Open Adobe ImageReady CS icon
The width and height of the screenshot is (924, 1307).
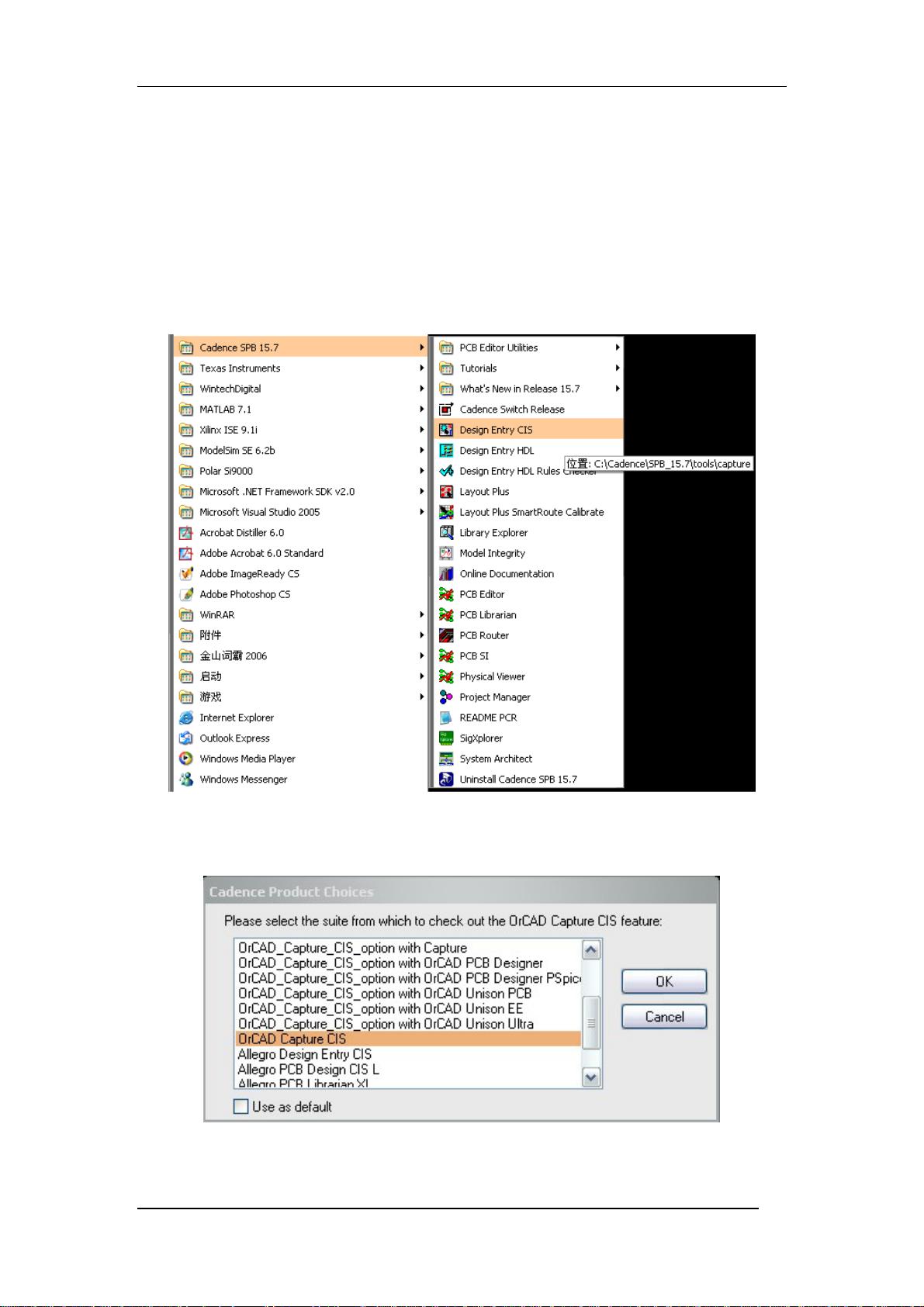pos(186,574)
